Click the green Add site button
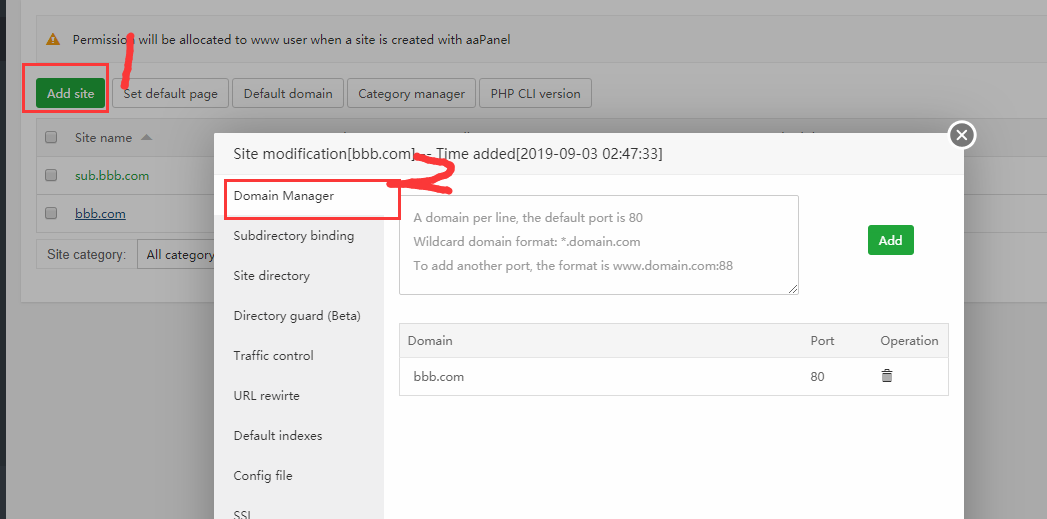 click(x=71, y=93)
